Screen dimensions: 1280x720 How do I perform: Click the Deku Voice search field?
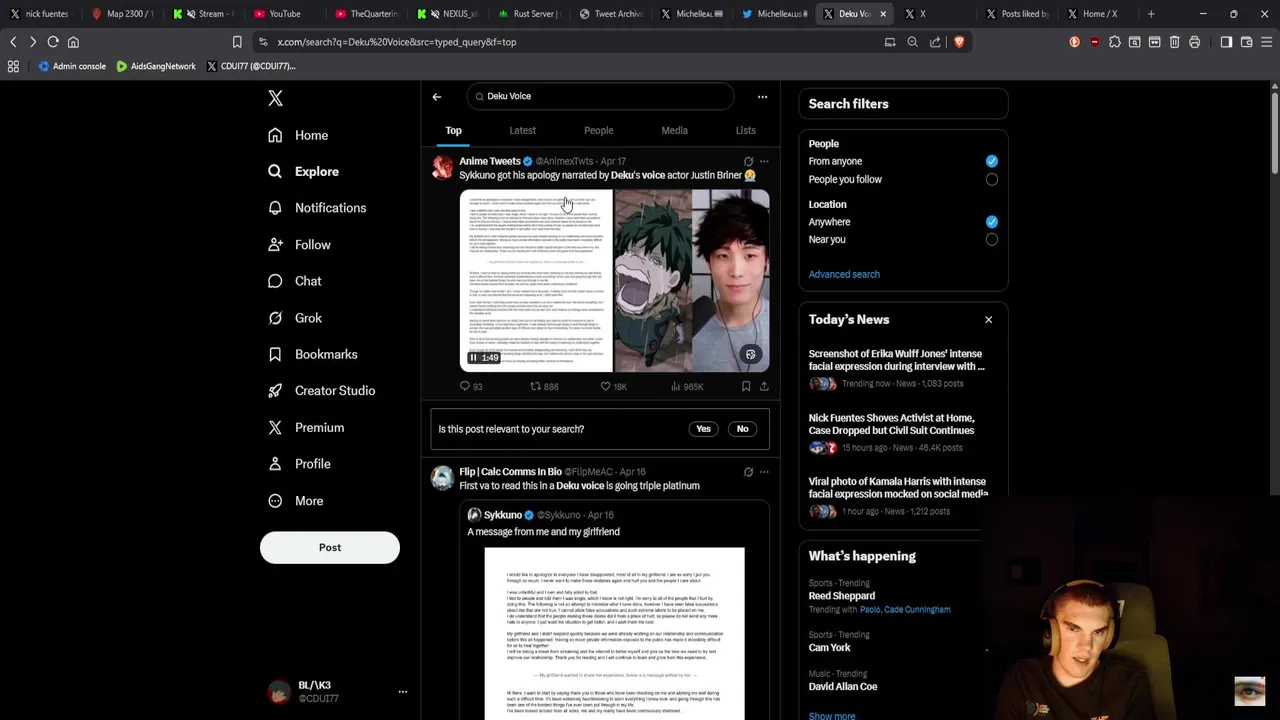click(x=600, y=97)
